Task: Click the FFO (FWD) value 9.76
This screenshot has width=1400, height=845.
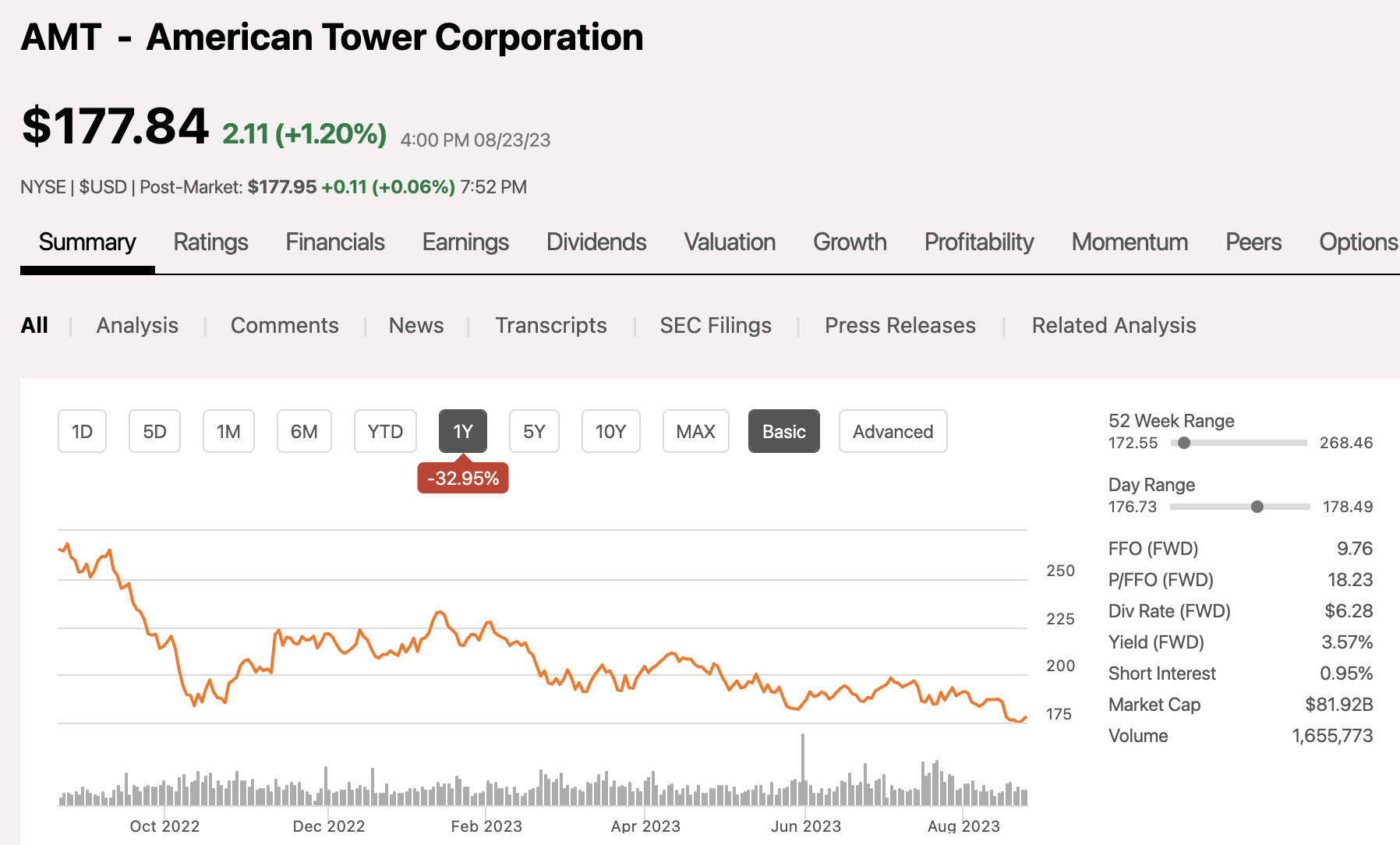Action: (1355, 549)
